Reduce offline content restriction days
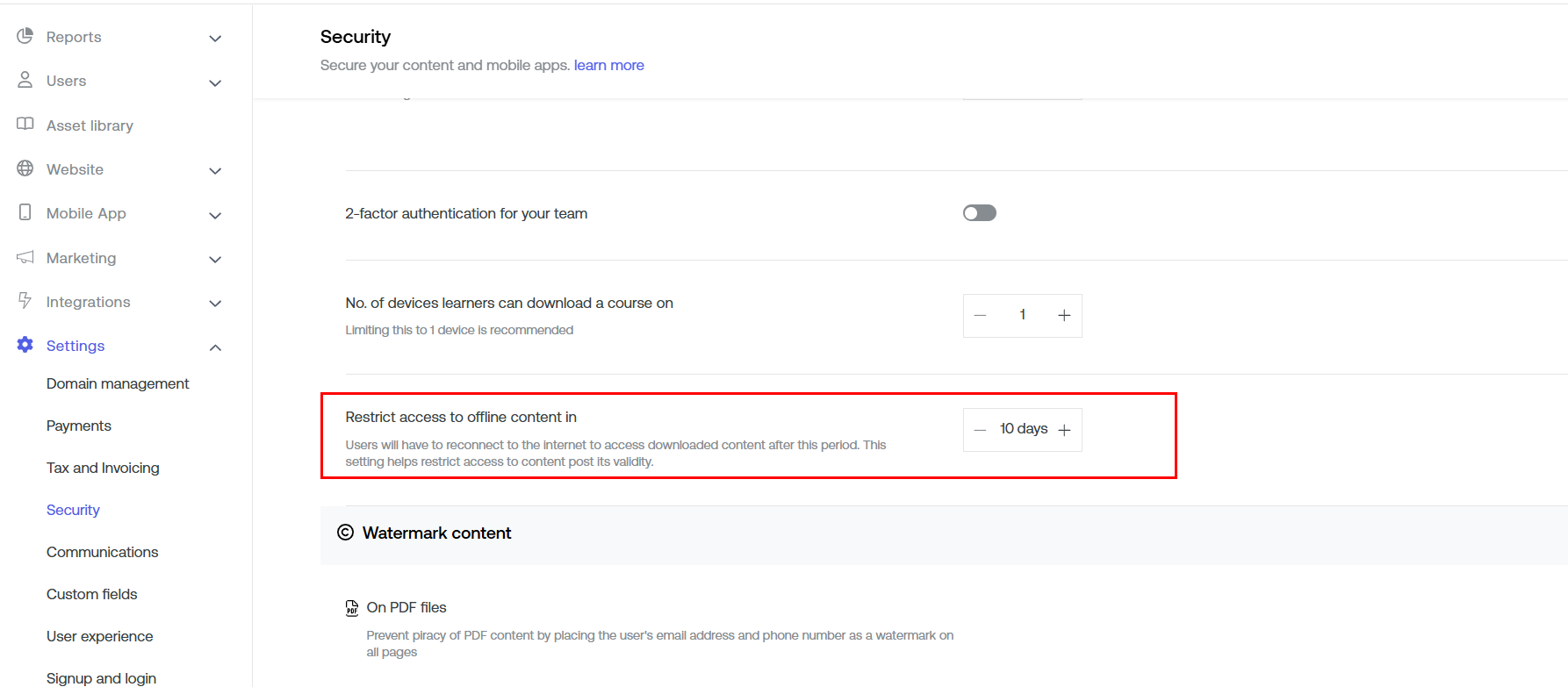 [981, 430]
